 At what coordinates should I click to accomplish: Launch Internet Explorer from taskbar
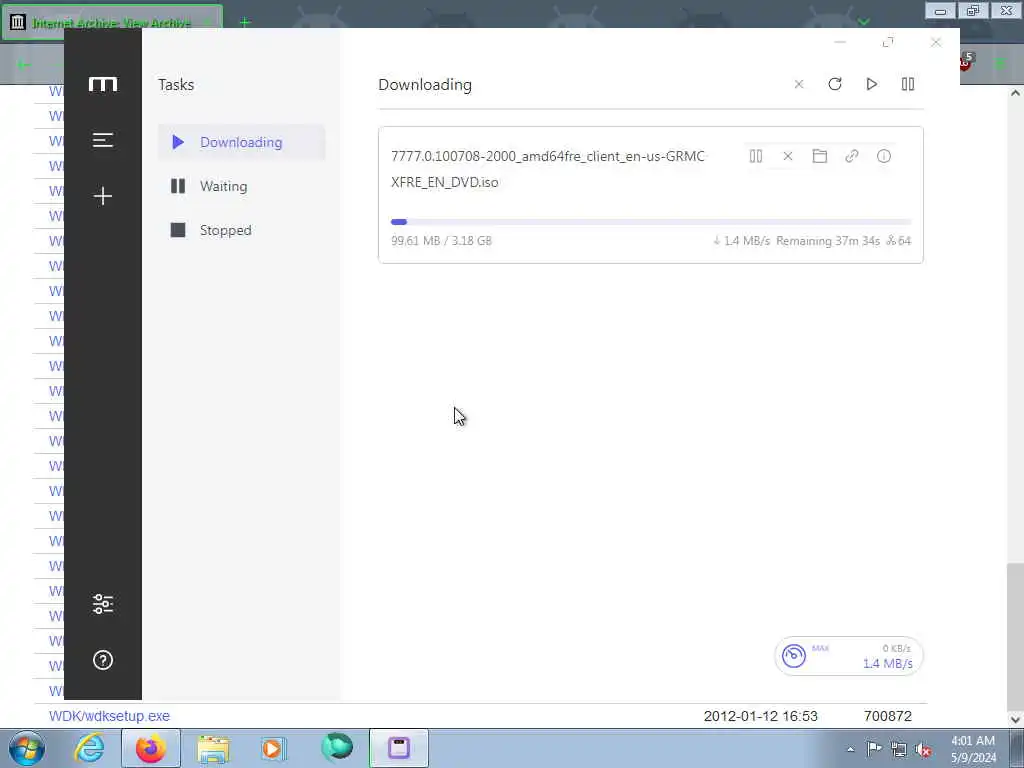click(89, 748)
